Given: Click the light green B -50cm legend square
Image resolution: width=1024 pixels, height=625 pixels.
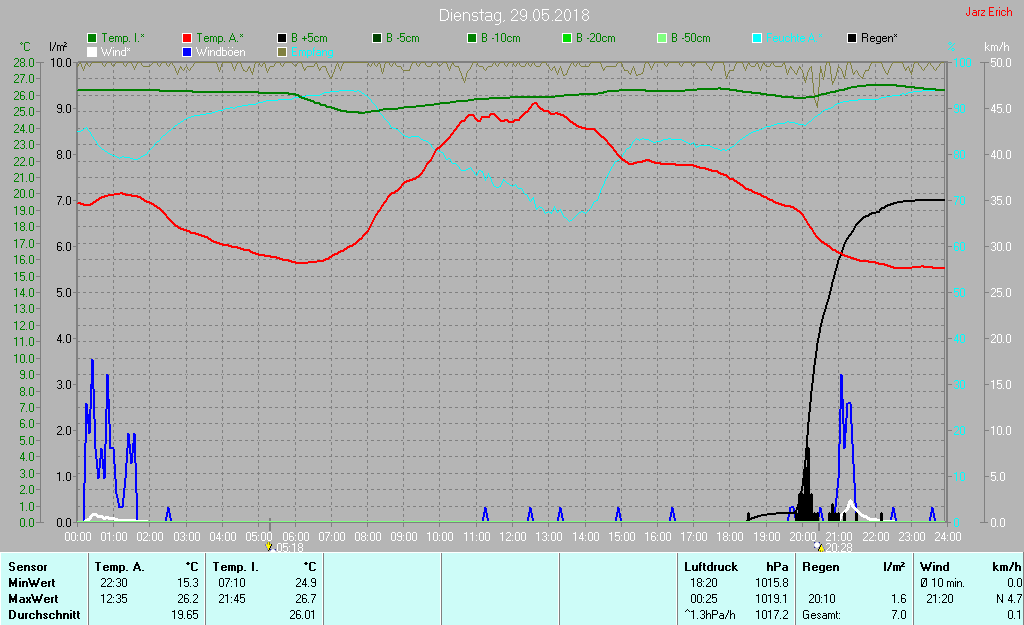Looking at the screenshot, I should 663,38.
